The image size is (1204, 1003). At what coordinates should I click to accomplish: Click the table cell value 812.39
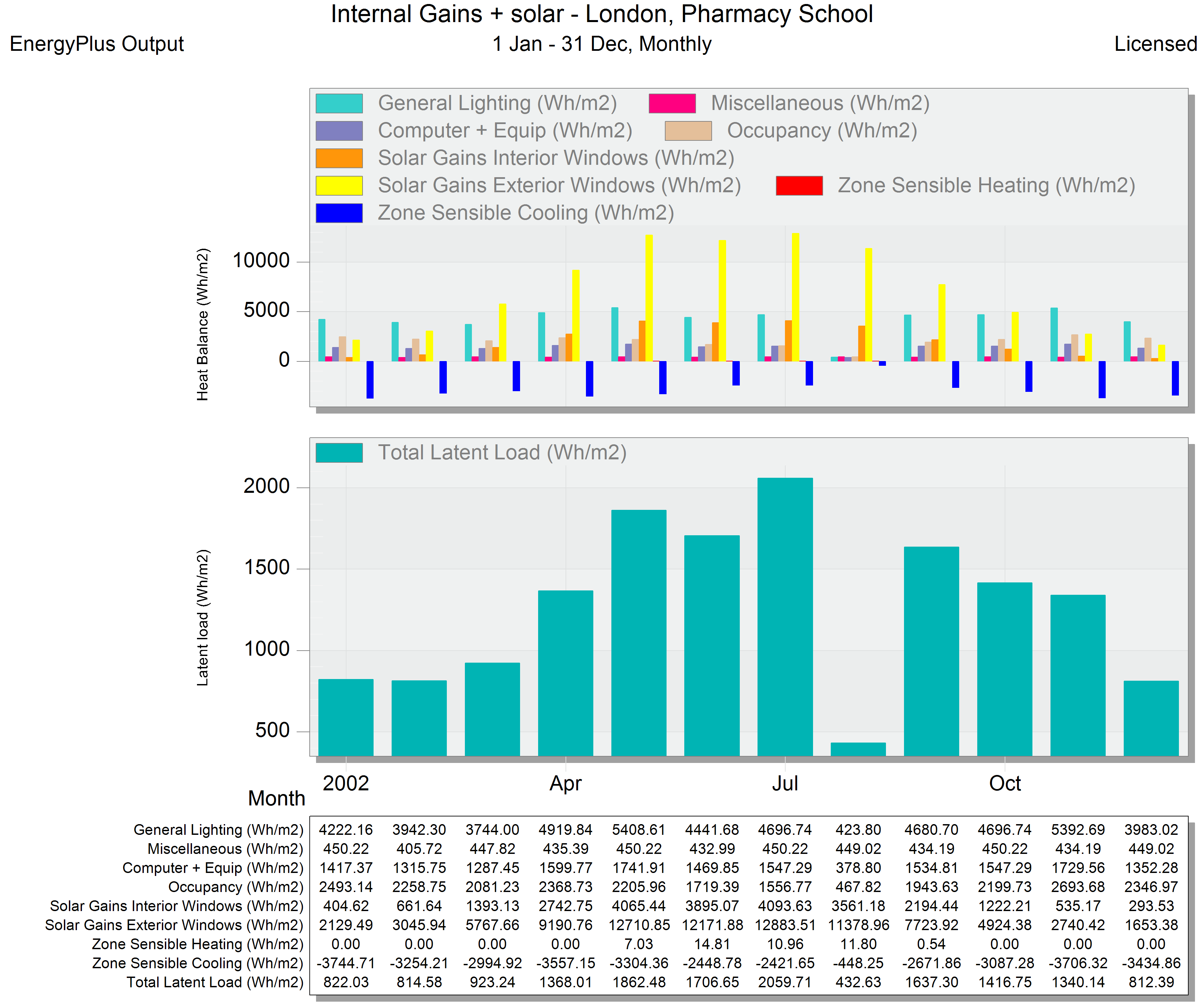(x=1151, y=982)
